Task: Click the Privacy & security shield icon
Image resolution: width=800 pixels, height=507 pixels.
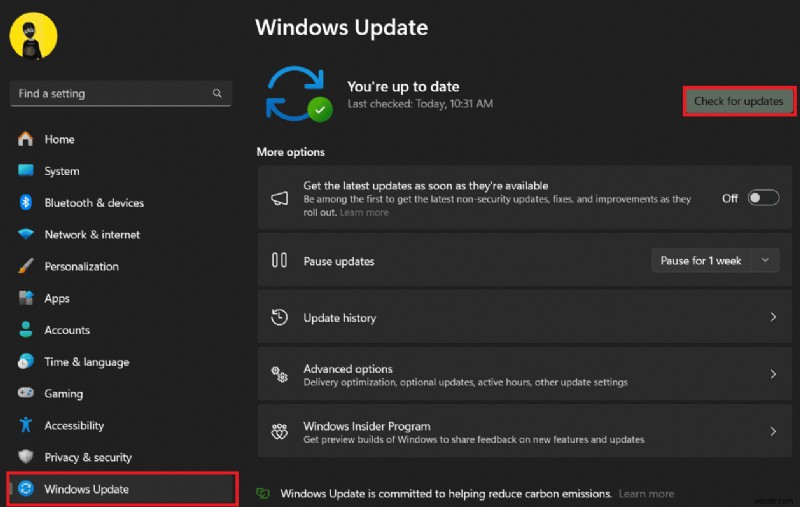Action: 26,456
